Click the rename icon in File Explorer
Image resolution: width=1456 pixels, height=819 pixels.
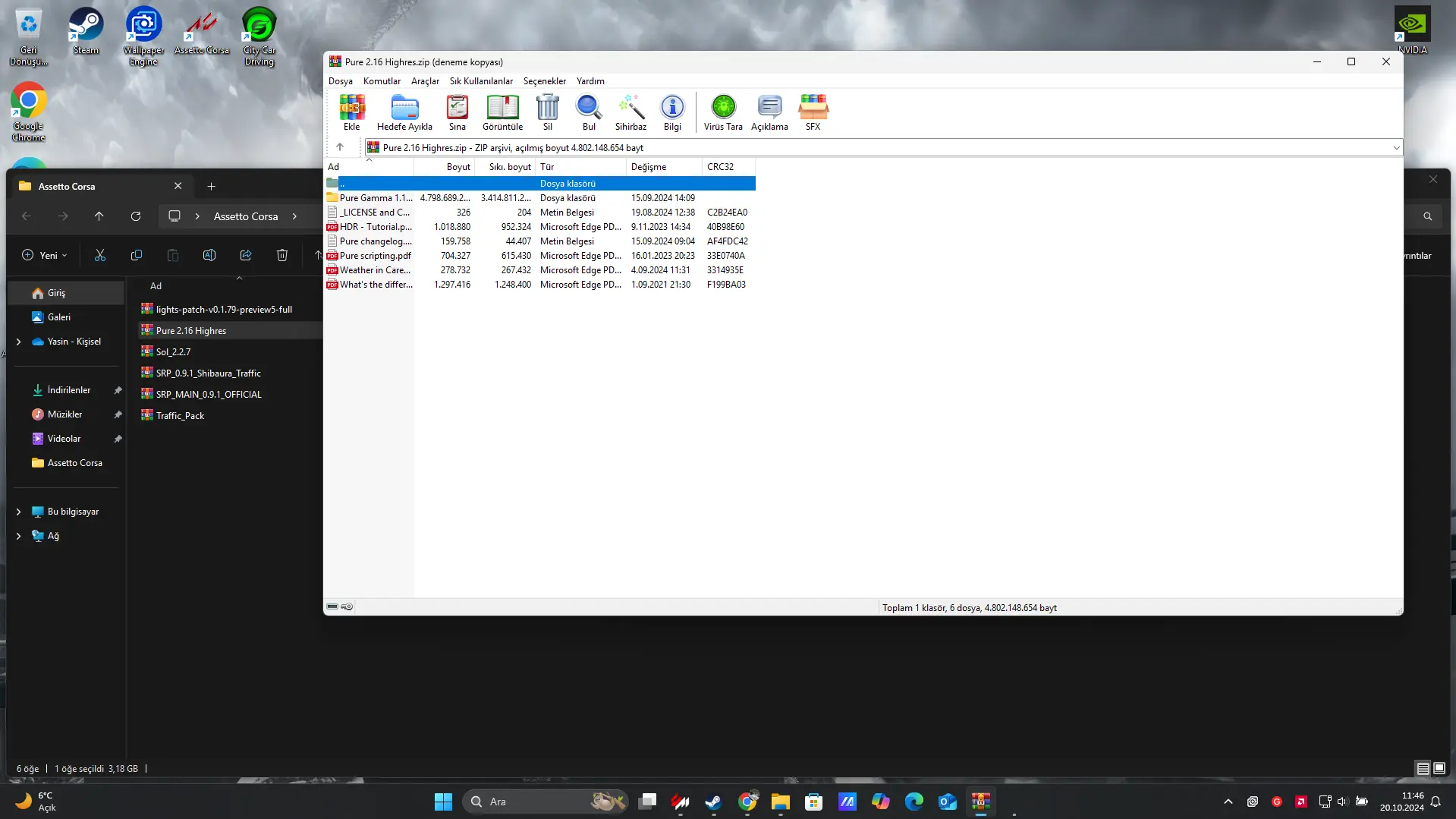point(209,256)
